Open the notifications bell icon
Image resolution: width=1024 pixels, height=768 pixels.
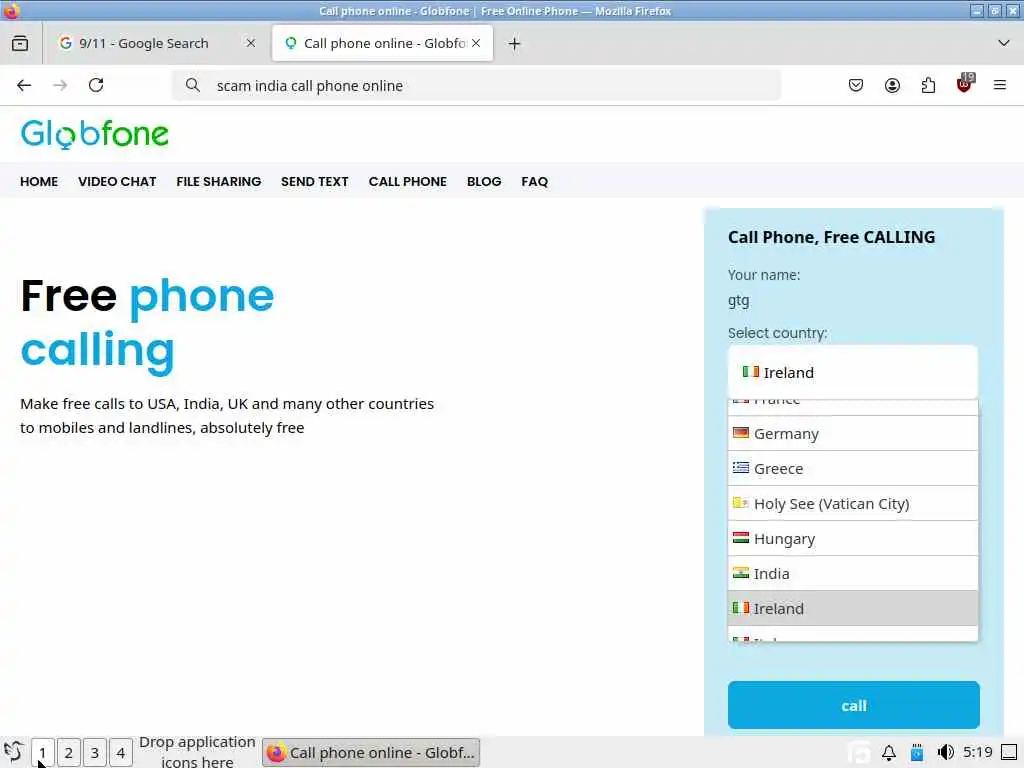[x=889, y=753]
